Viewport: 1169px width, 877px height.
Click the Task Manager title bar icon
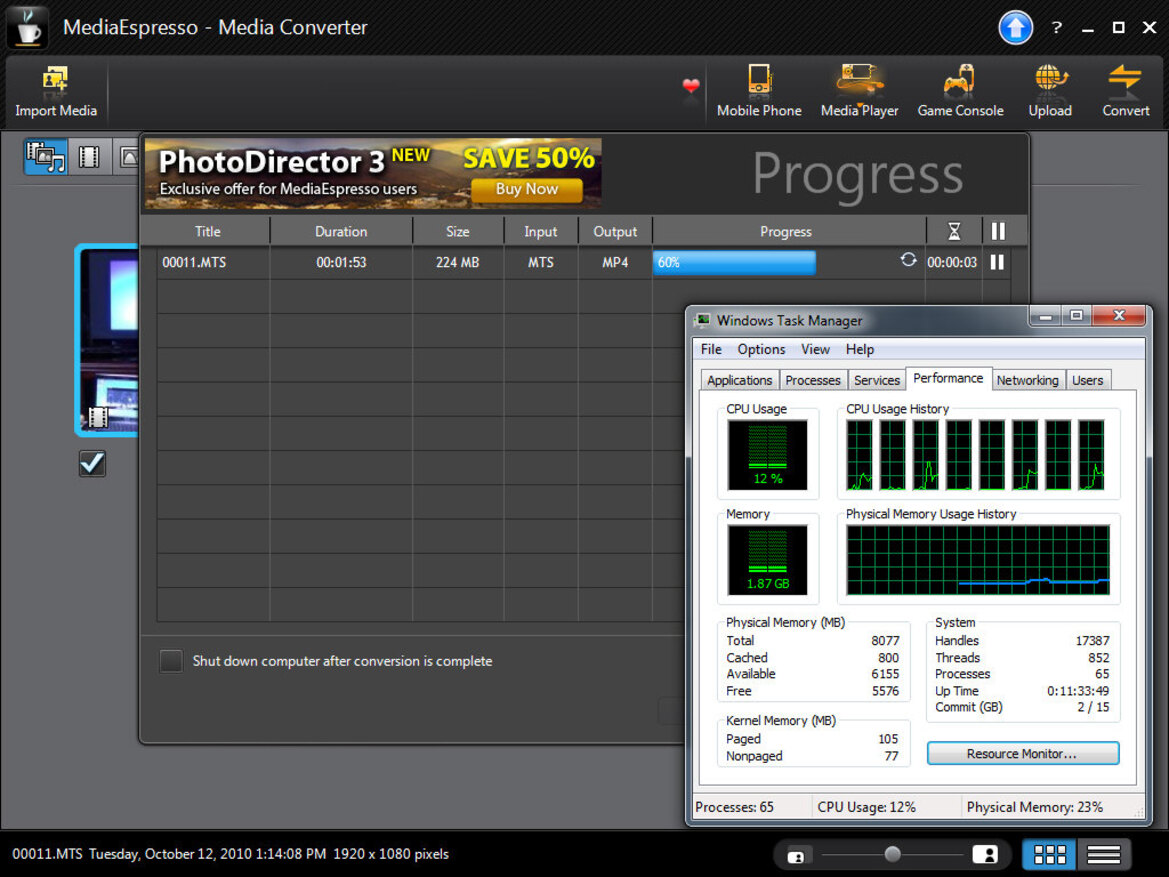point(703,321)
